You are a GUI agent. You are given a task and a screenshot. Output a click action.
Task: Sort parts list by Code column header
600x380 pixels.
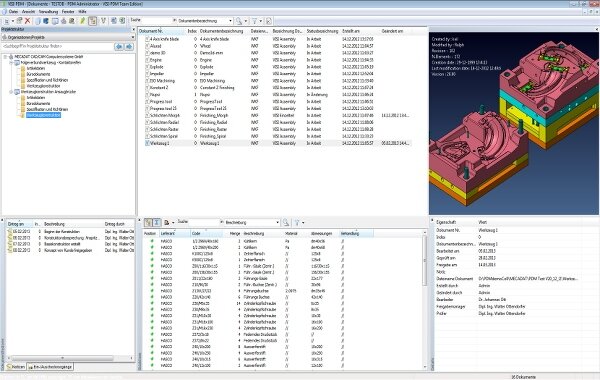[207, 233]
